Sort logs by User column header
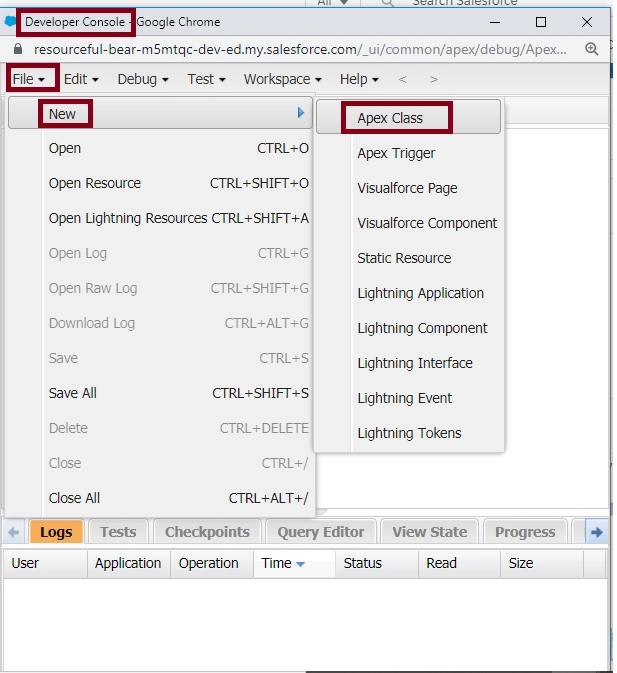This screenshot has height=673, width=617. (x=45, y=563)
